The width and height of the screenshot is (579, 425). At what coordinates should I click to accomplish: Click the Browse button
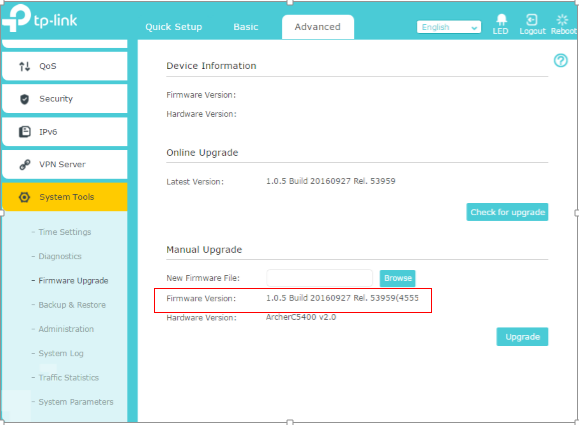click(x=397, y=278)
